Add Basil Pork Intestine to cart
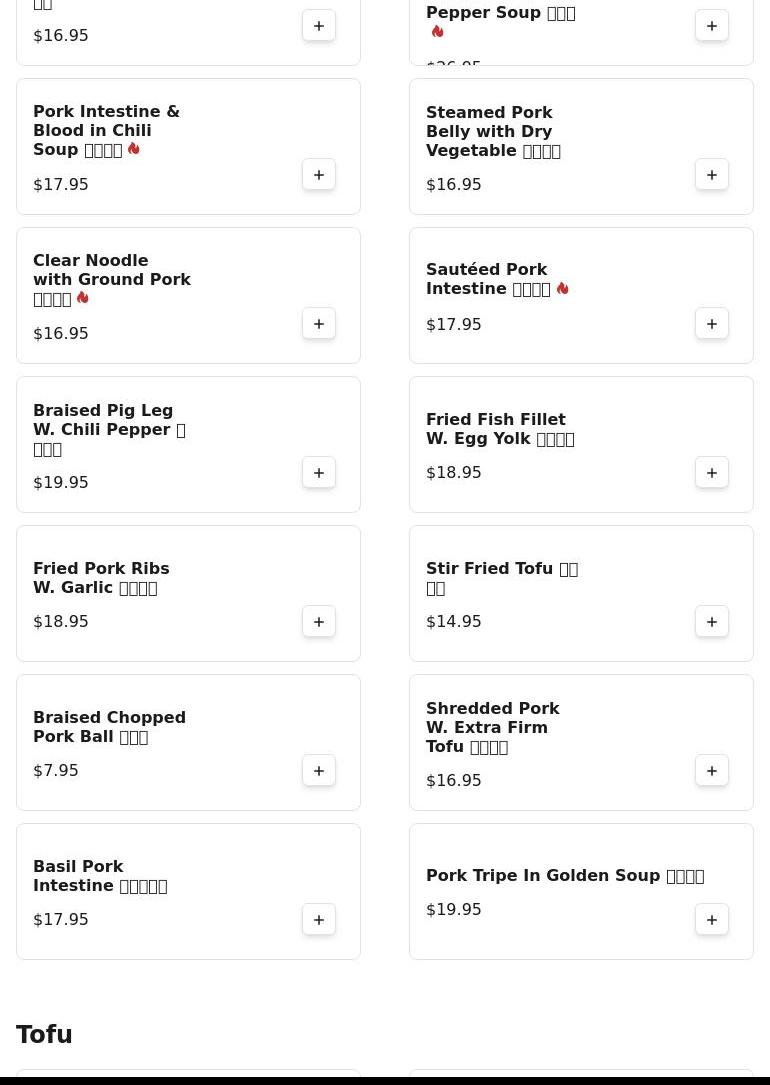 pyautogui.click(x=319, y=919)
